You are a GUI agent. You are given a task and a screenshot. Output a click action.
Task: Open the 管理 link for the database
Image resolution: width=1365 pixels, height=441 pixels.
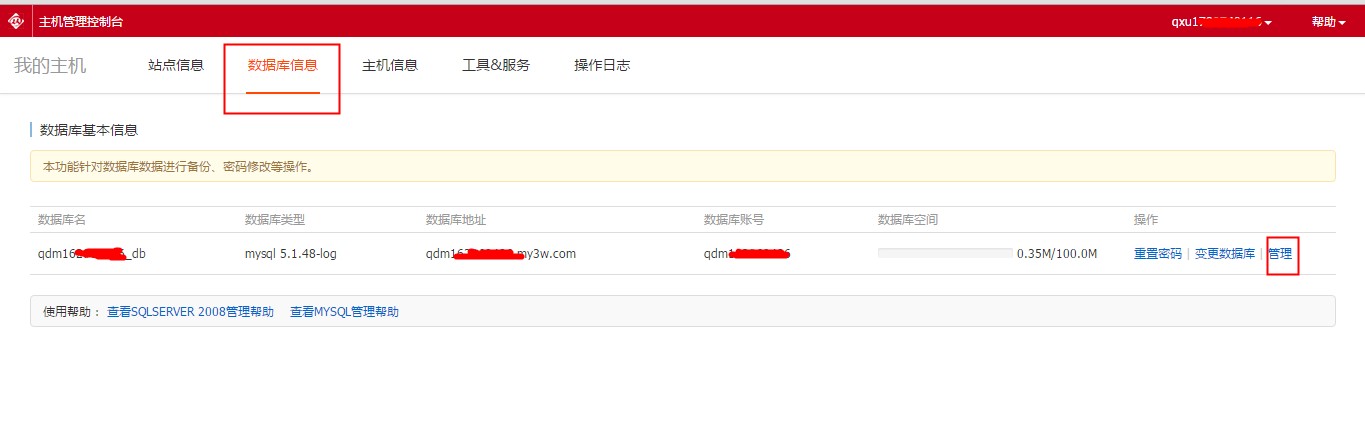click(1280, 254)
